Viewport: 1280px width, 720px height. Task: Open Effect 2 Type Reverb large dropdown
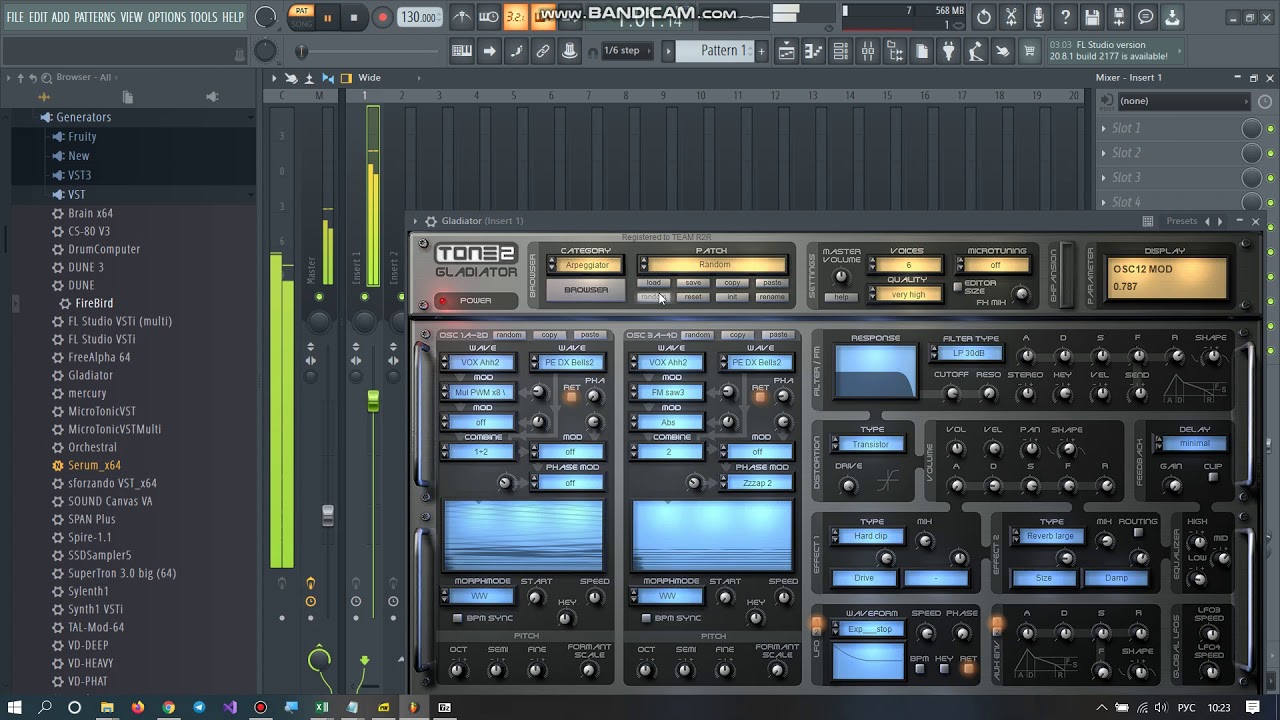pos(1049,536)
